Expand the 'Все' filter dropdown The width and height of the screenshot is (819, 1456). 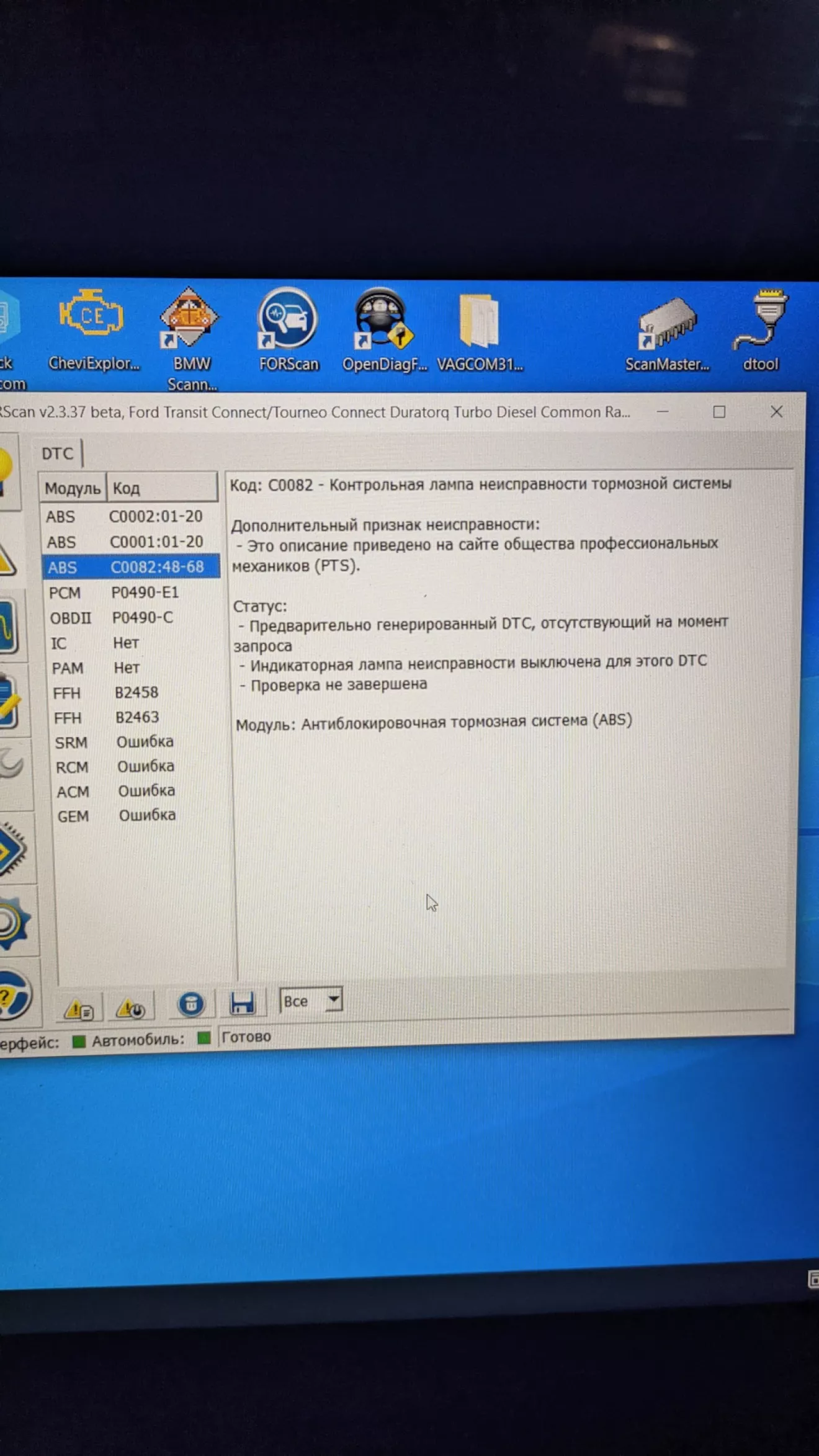click(333, 999)
